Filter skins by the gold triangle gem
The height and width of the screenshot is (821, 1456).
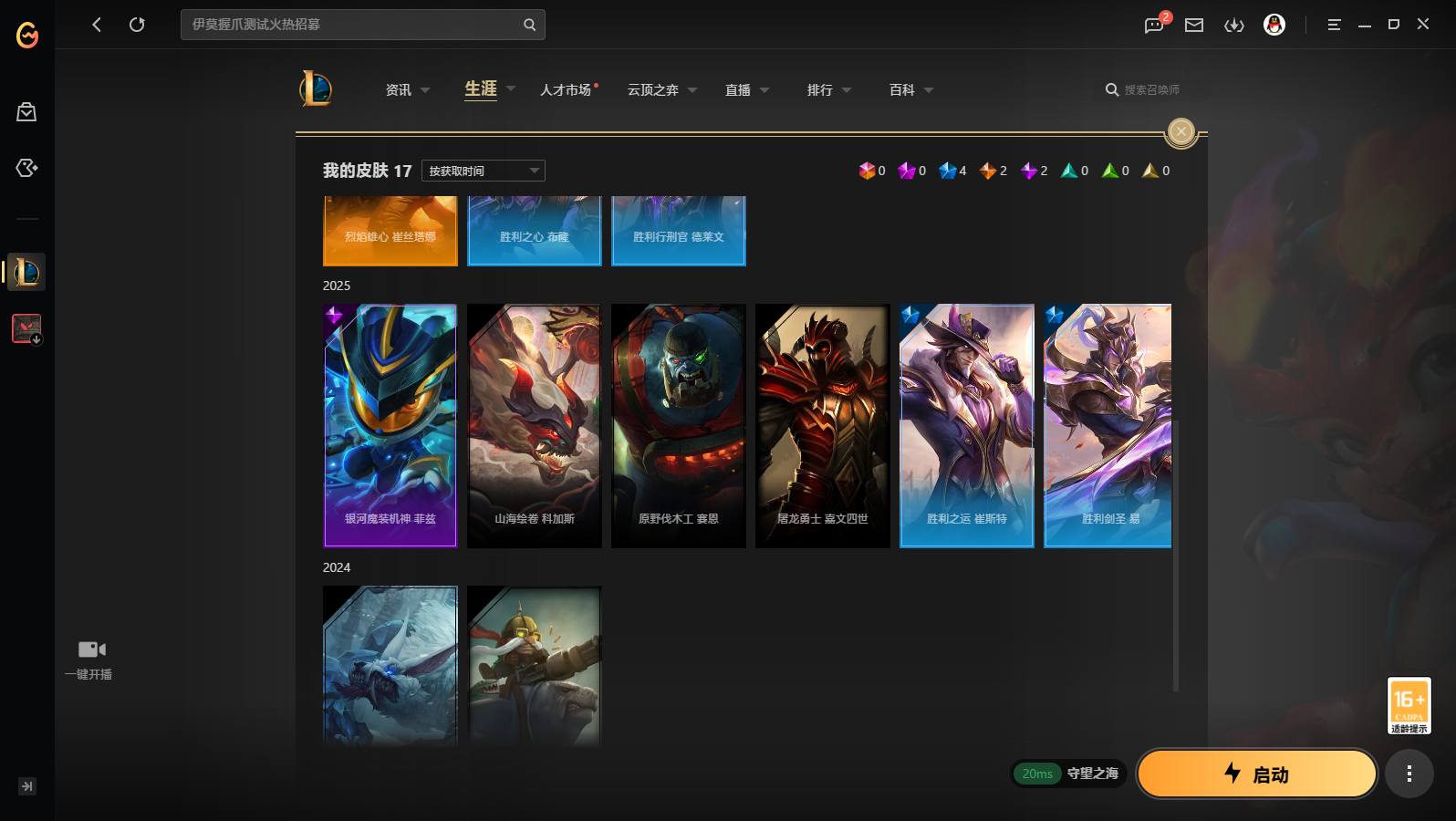click(1150, 171)
